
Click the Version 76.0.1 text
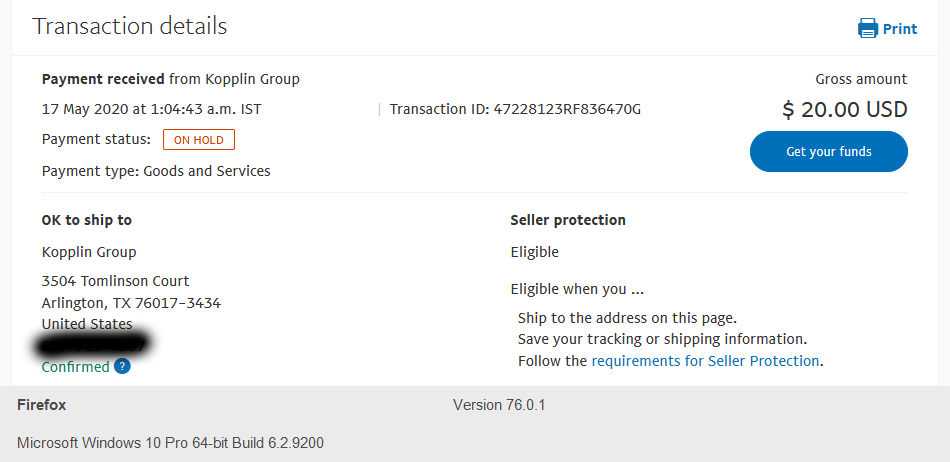coord(499,405)
